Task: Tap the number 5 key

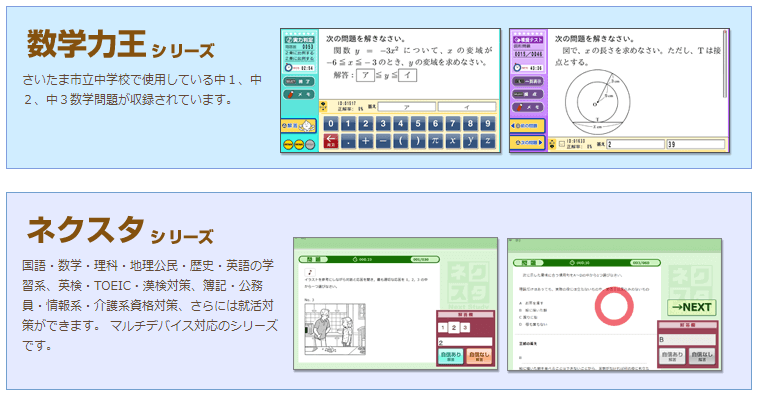Action: coord(418,124)
